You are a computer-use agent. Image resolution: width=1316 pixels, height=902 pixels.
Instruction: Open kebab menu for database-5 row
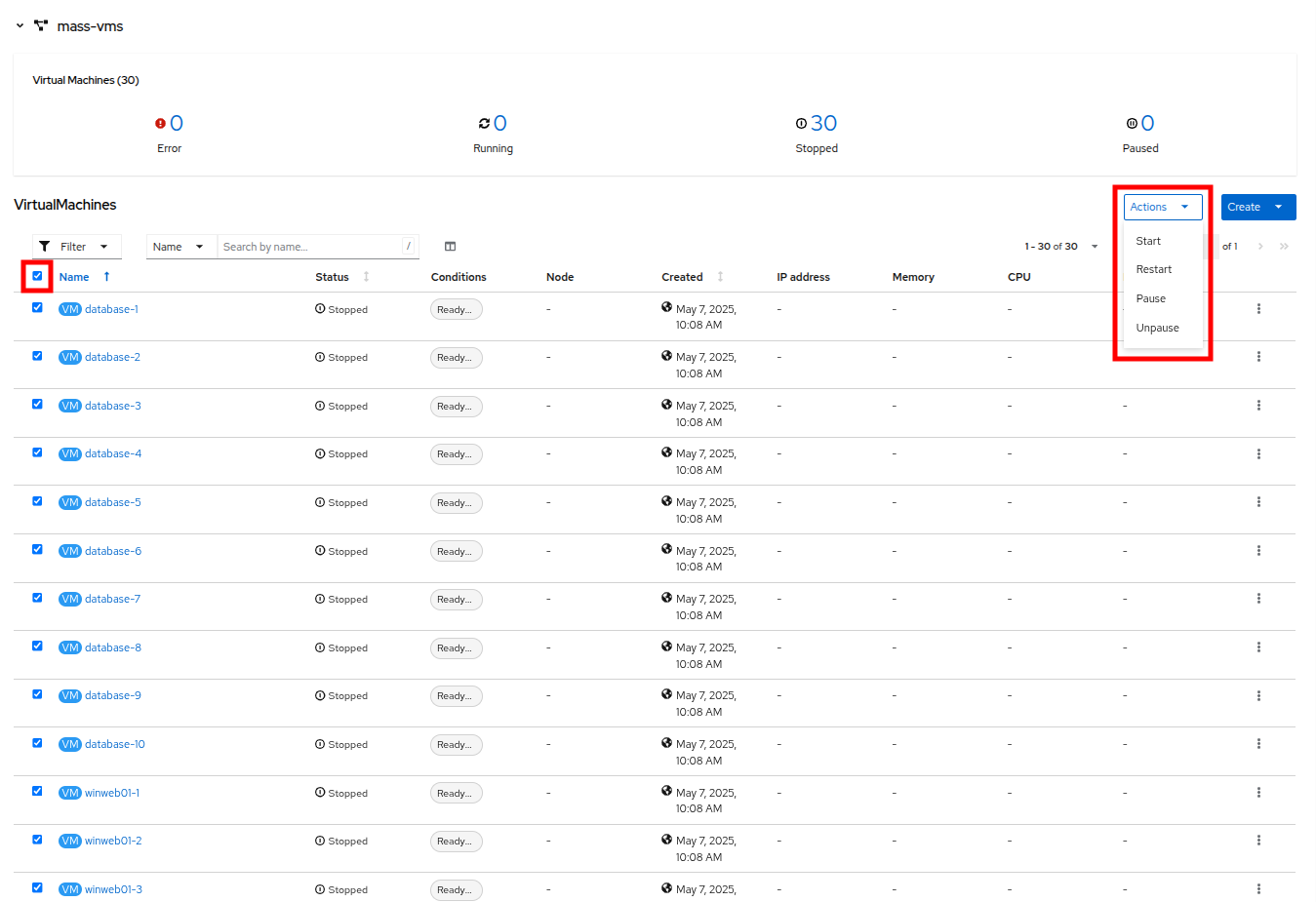pyautogui.click(x=1258, y=502)
